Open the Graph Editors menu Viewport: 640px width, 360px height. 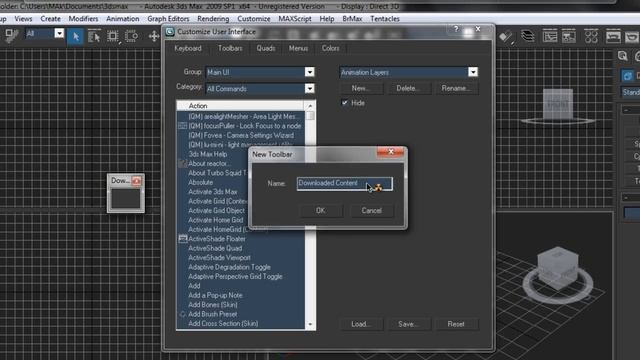(x=168, y=19)
